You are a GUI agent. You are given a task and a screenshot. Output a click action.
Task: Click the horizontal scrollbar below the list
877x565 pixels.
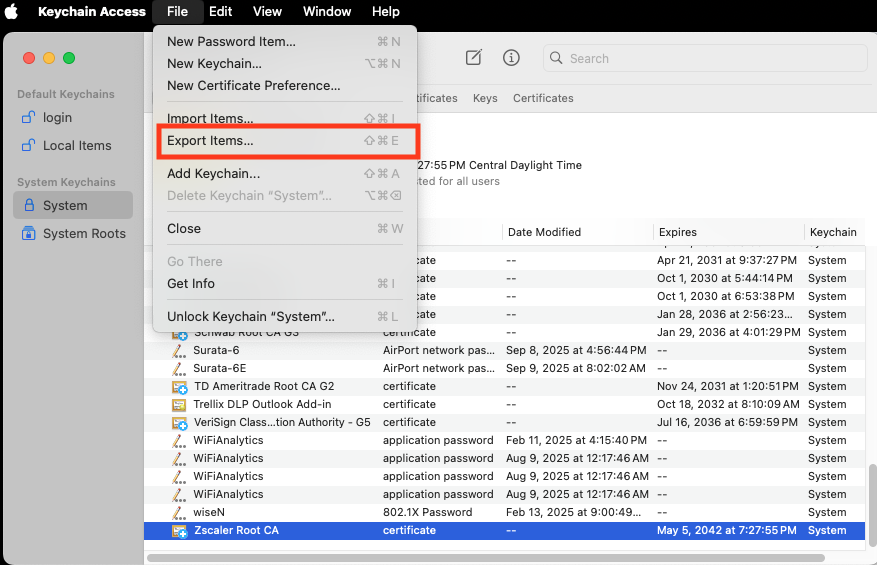(485, 558)
